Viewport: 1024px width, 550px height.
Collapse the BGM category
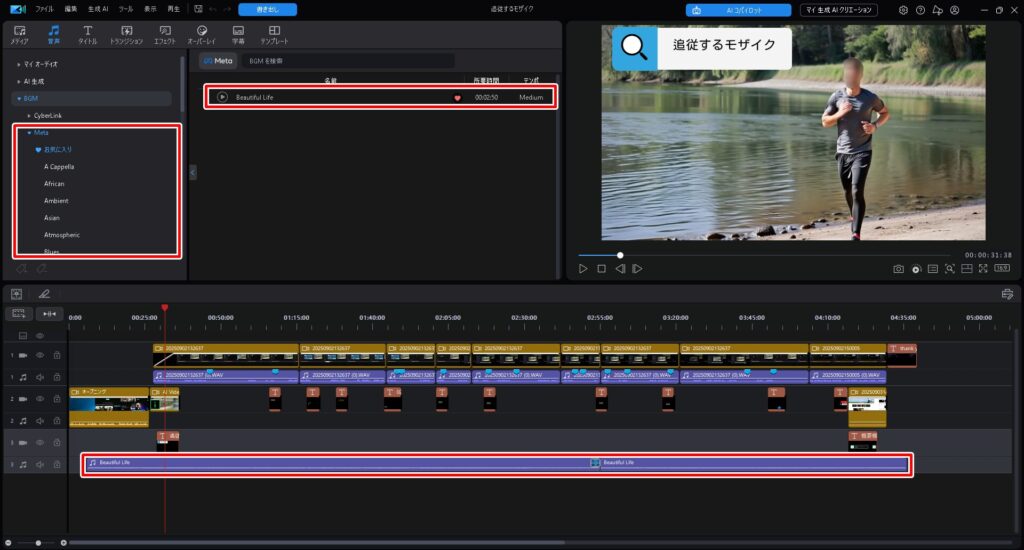tap(18, 99)
